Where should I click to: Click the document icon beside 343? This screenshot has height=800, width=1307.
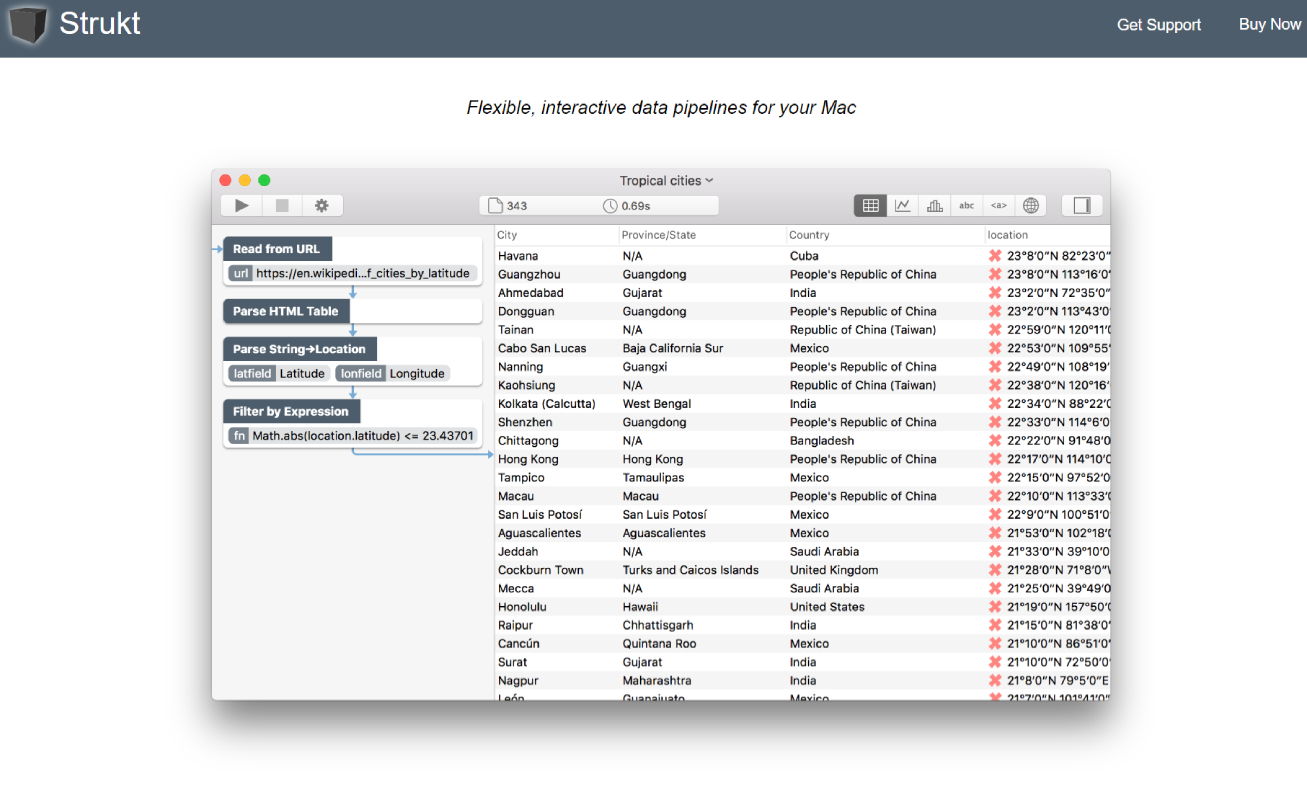(x=495, y=205)
